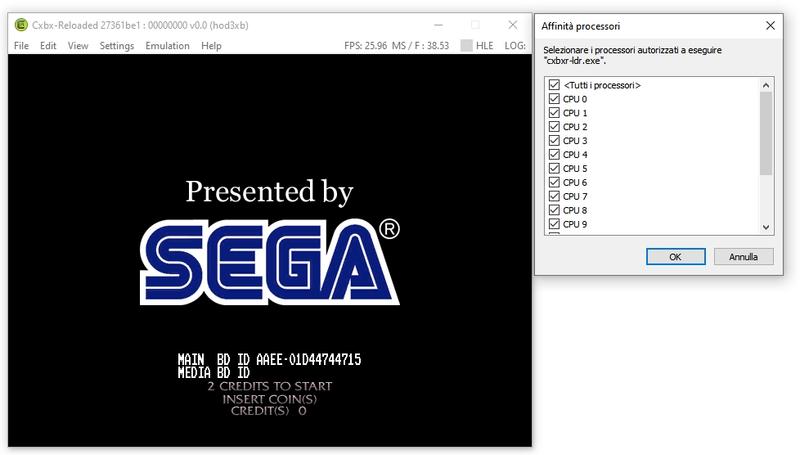This screenshot has width=800, height=455.
Task: Open the Edit menu
Action: [x=48, y=46]
